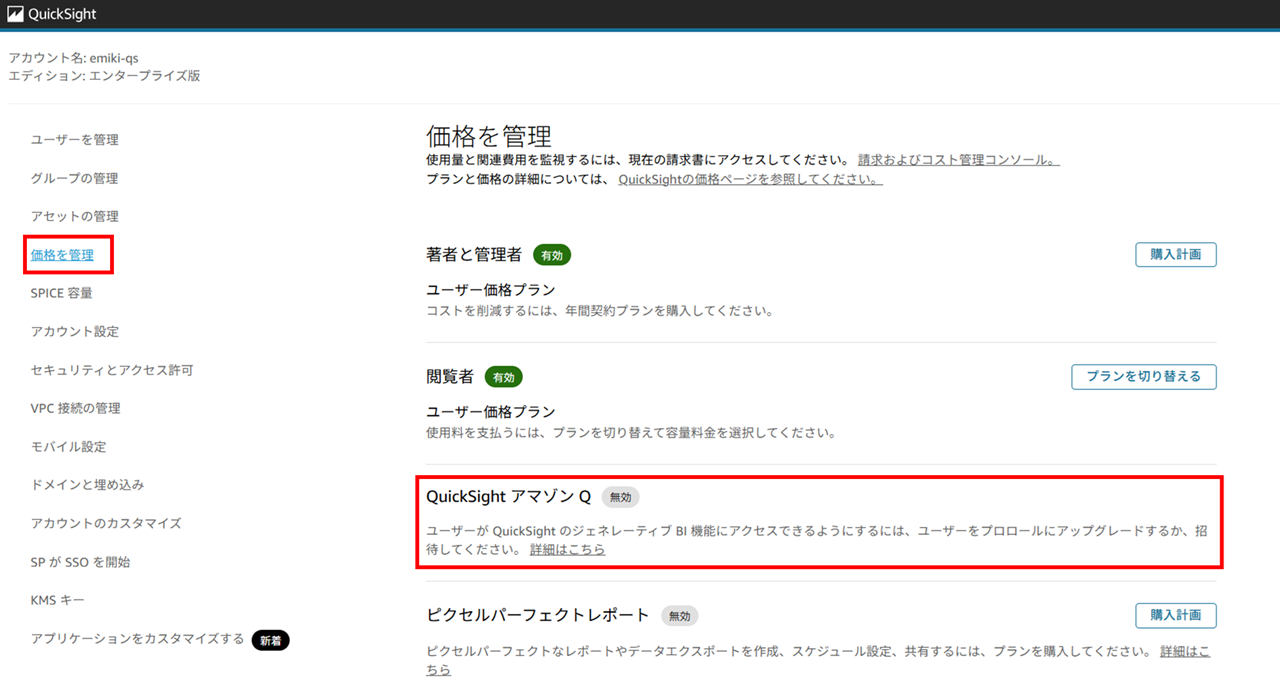Viewport: 1280px width, 699px height.
Task: Select セキュリティとアクセス許可 in the sidebar
Action: click(x=112, y=370)
